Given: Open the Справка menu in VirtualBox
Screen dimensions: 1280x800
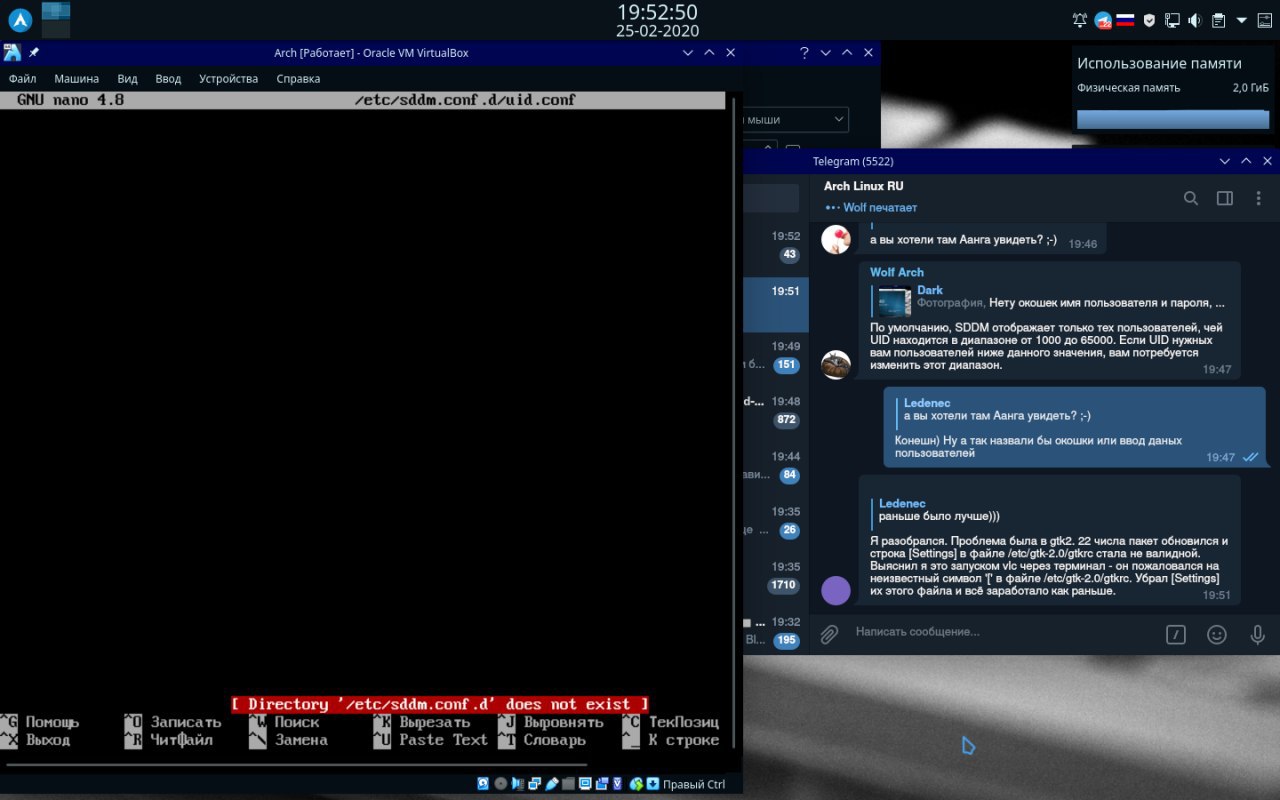Looking at the screenshot, I should 298,78.
